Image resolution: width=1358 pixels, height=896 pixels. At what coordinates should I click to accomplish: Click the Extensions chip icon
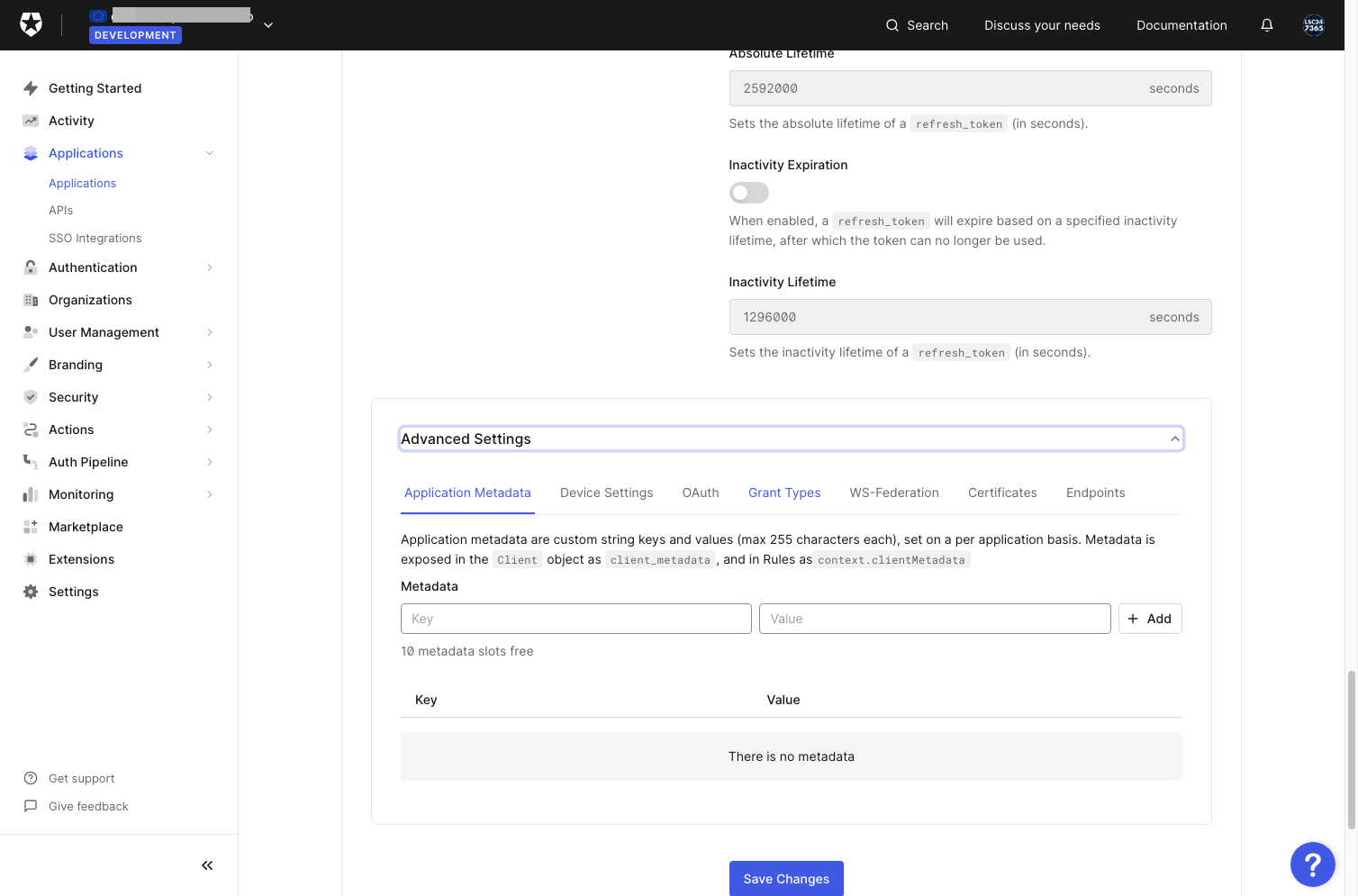pos(31,559)
